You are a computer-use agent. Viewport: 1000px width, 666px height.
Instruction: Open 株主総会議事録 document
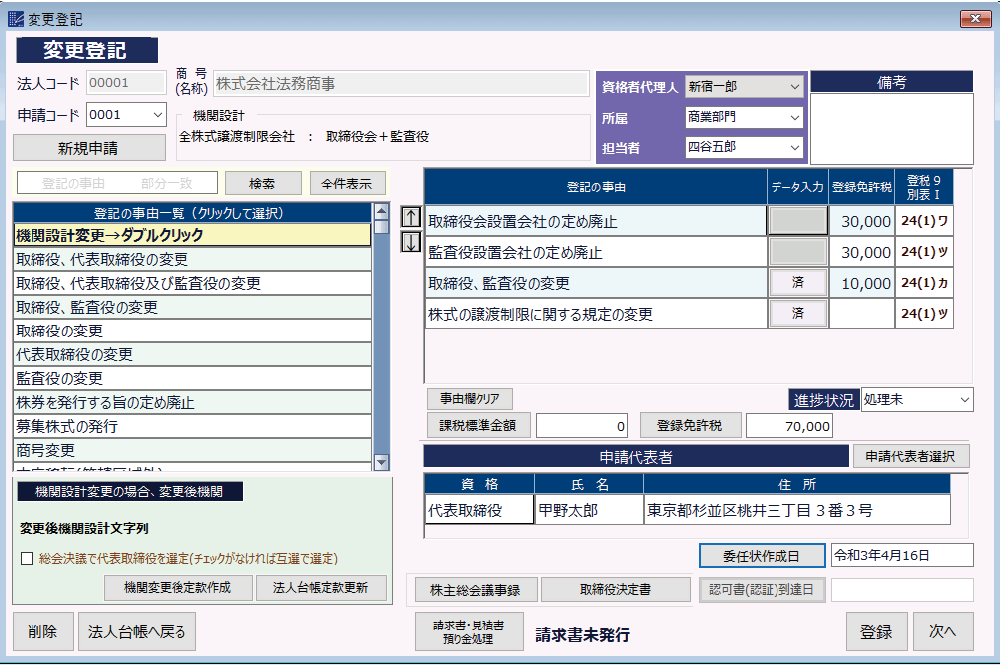tap(475, 589)
